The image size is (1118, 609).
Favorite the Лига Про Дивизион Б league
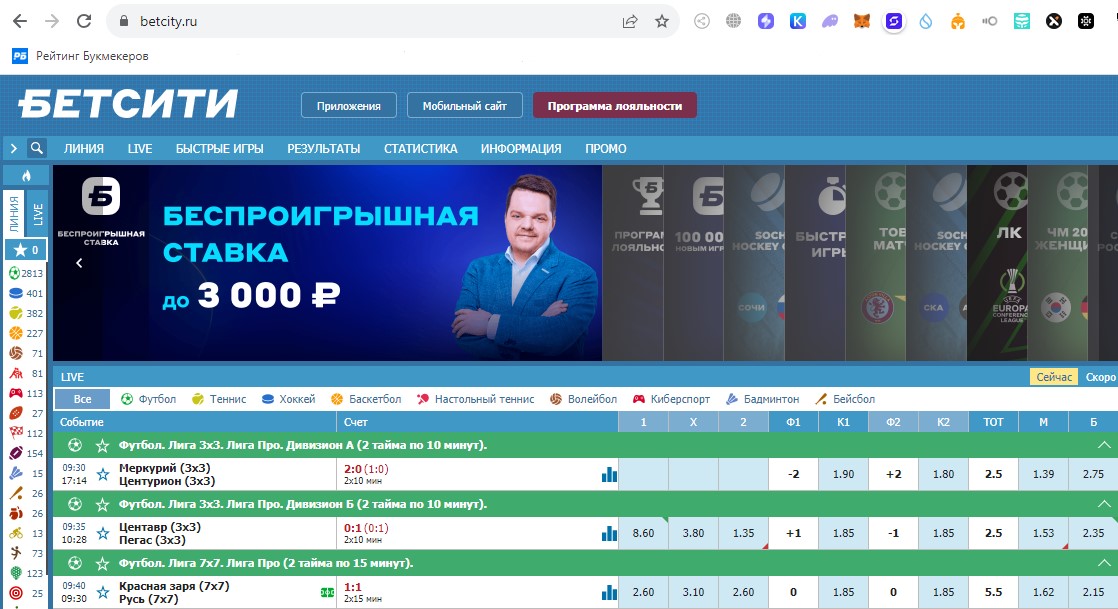(x=103, y=505)
